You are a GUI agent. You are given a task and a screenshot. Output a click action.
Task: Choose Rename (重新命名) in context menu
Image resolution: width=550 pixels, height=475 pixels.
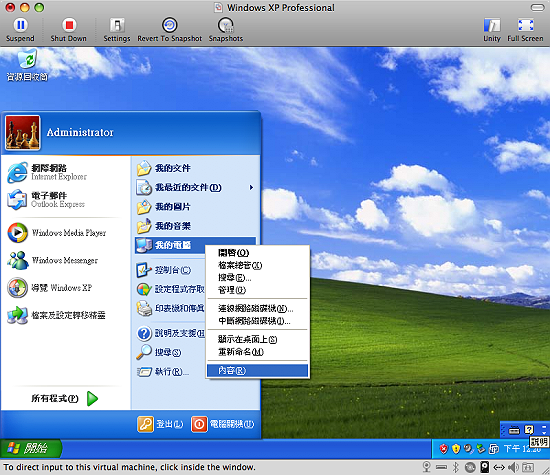tap(257, 352)
